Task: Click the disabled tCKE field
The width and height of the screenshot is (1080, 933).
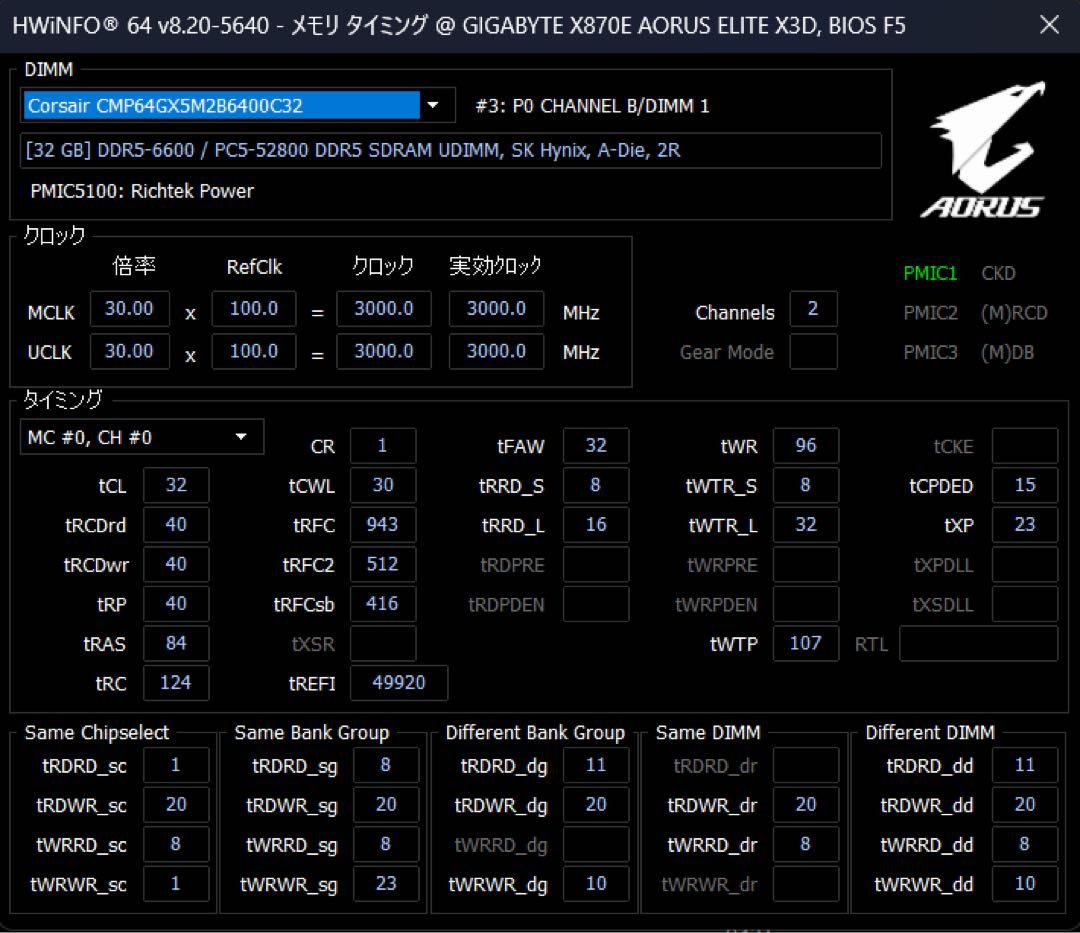Action: click(x=1024, y=445)
